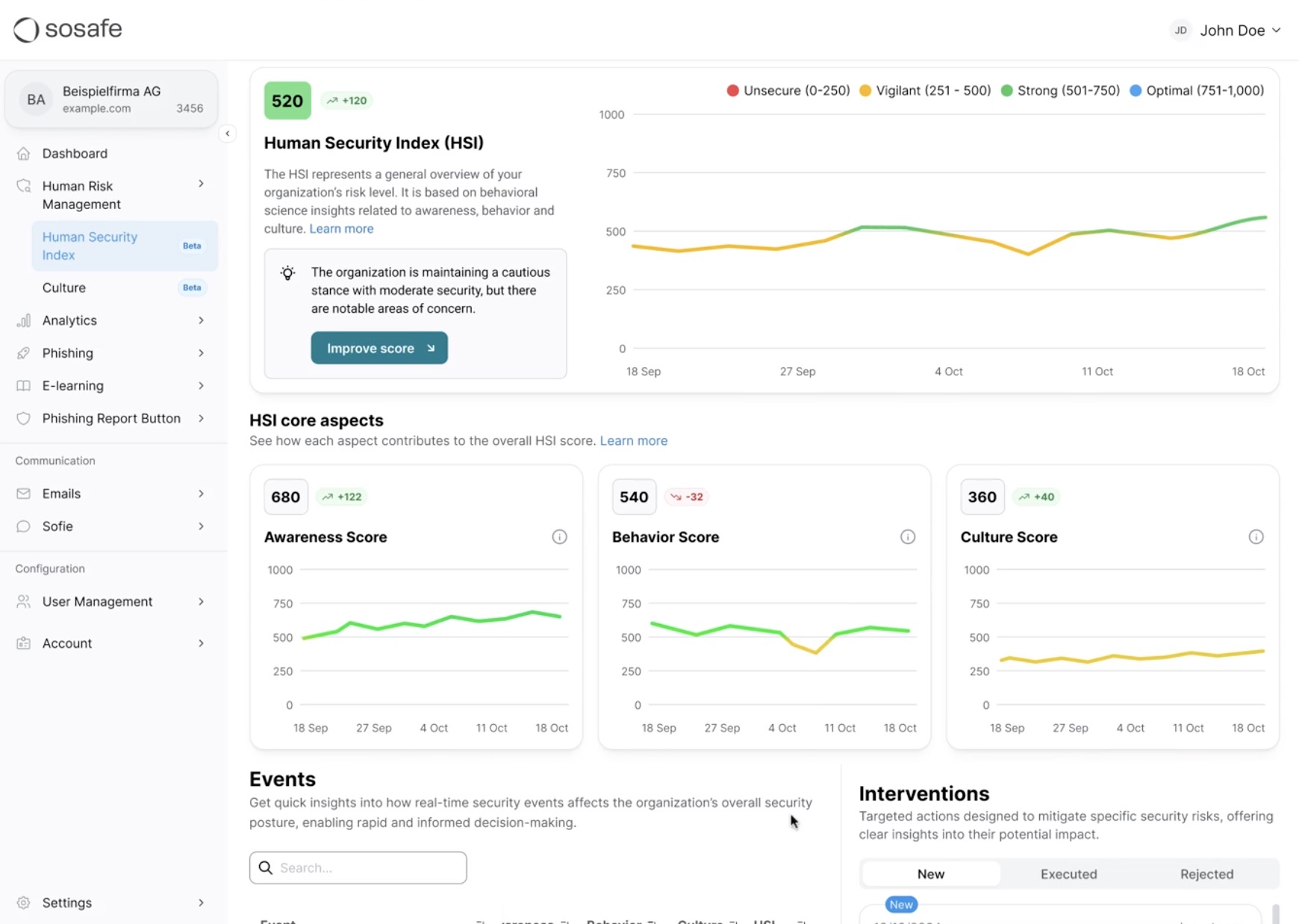
Task: Click the Emails envelope icon
Action: pyautogui.click(x=24, y=493)
